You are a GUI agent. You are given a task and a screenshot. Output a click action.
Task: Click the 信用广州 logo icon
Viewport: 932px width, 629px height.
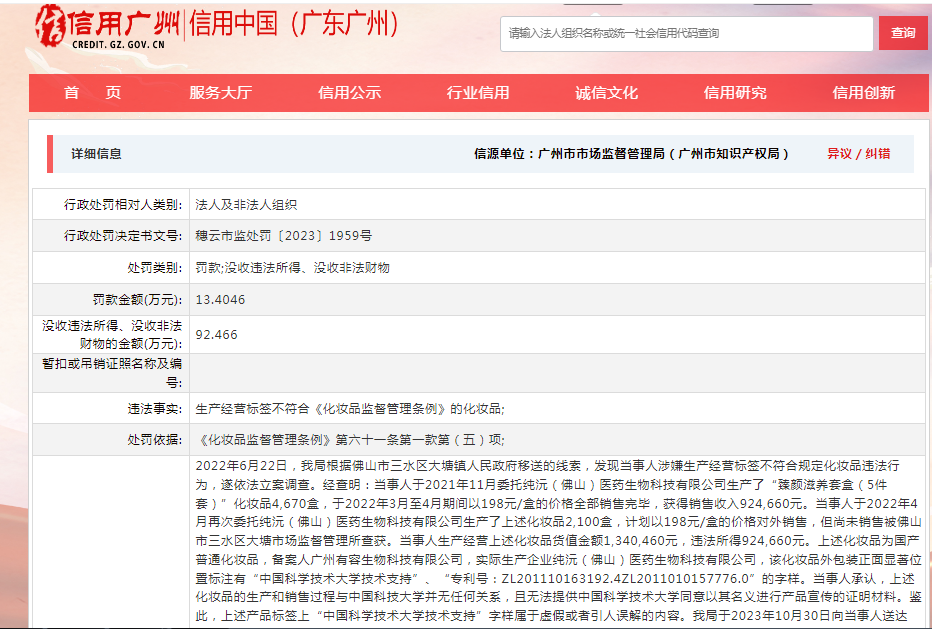pyautogui.click(x=50, y=25)
